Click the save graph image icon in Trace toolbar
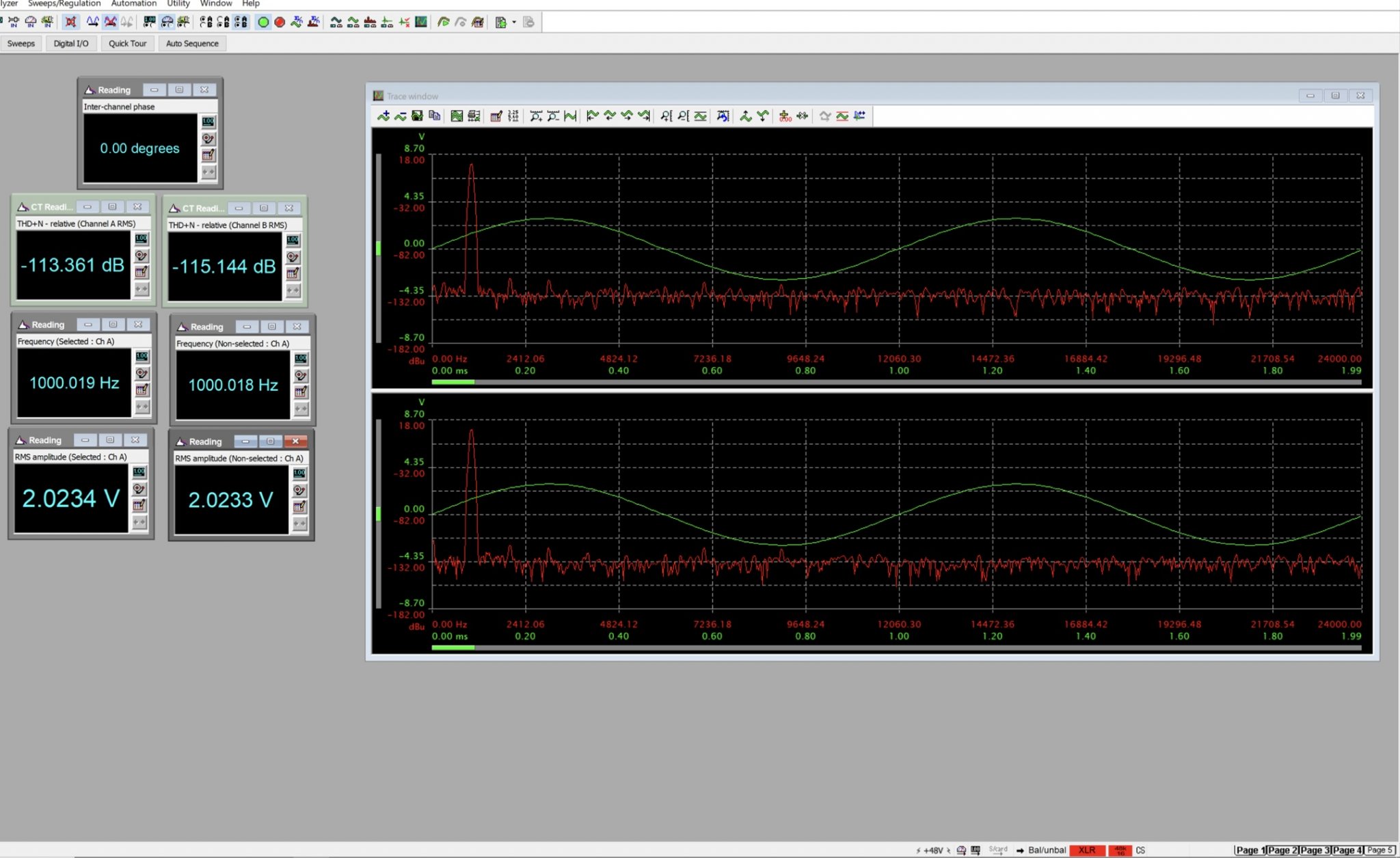The height and width of the screenshot is (859, 1400). (417, 116)
